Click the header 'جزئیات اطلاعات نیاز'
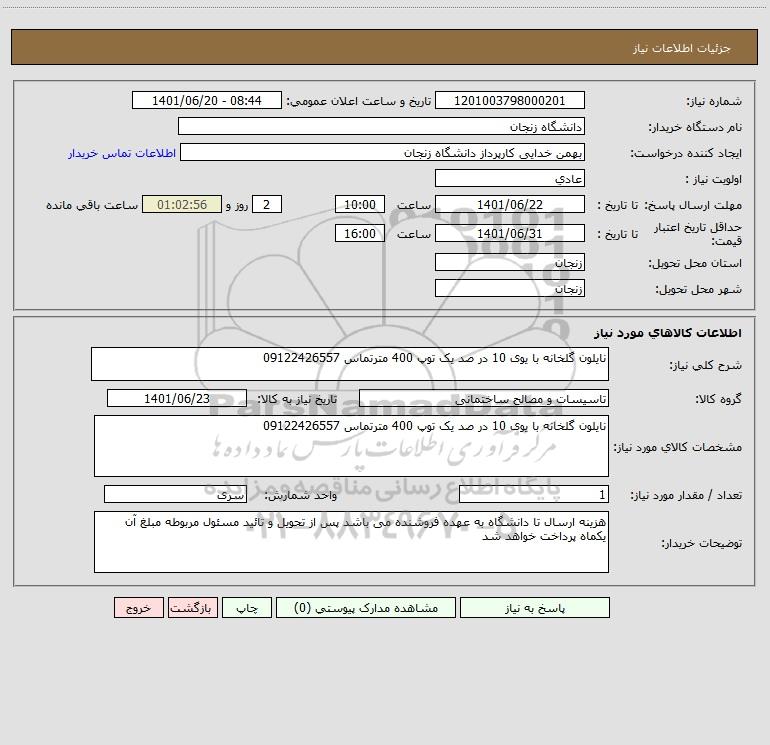 tap(682, 48)
